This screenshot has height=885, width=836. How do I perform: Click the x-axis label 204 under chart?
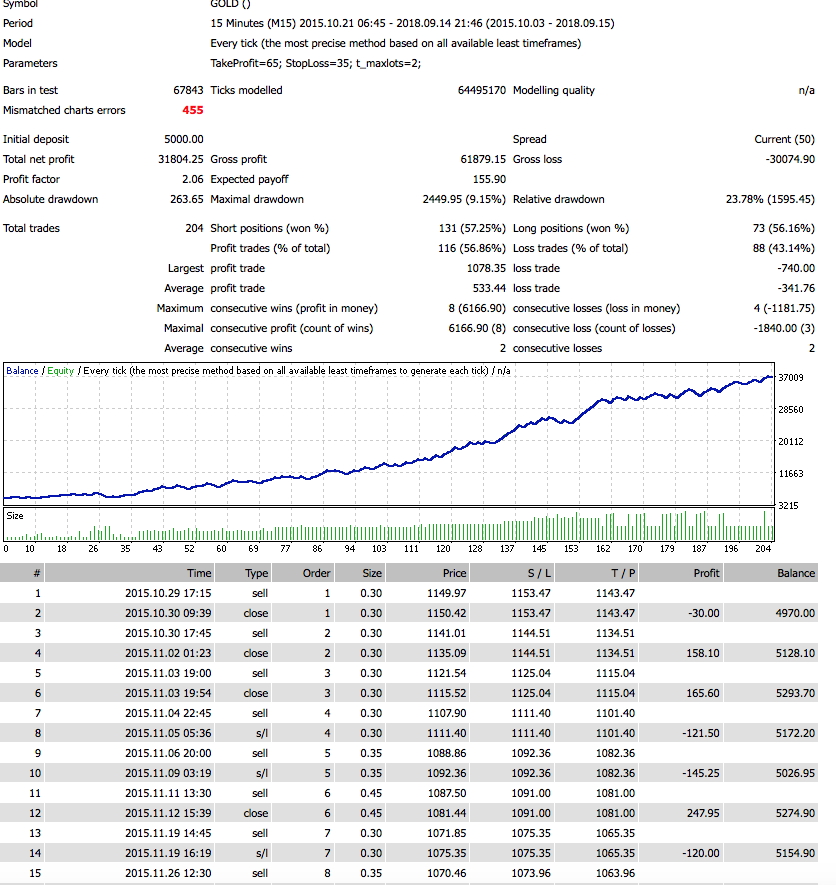coord(763,549)
